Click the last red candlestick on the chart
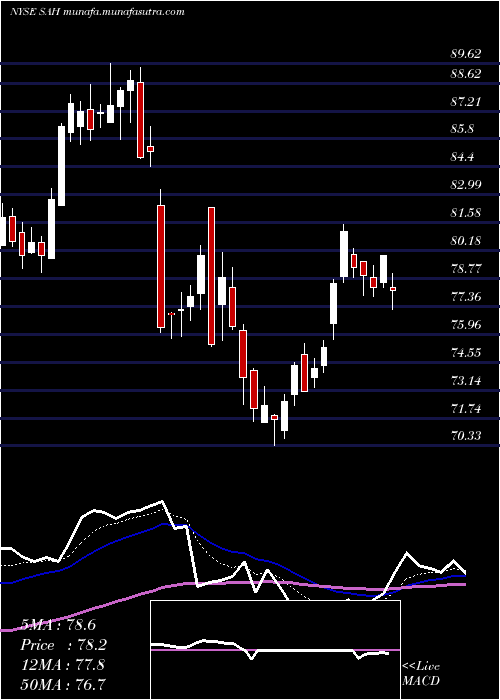The height and width of the screenshot is (700, 500). [393, 289]
